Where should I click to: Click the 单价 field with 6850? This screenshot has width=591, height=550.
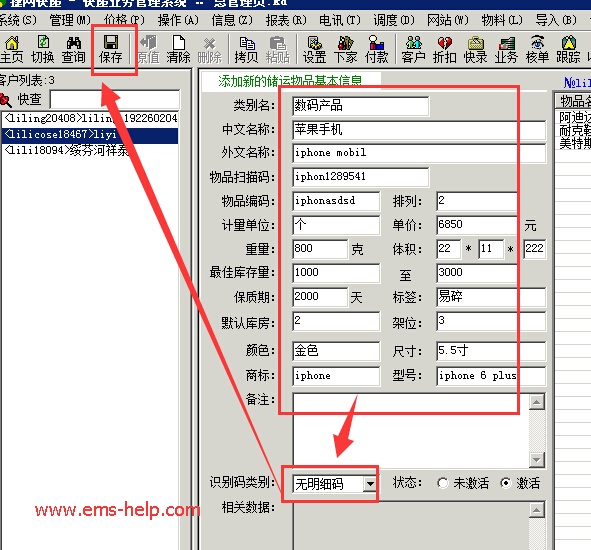point(477,225)
